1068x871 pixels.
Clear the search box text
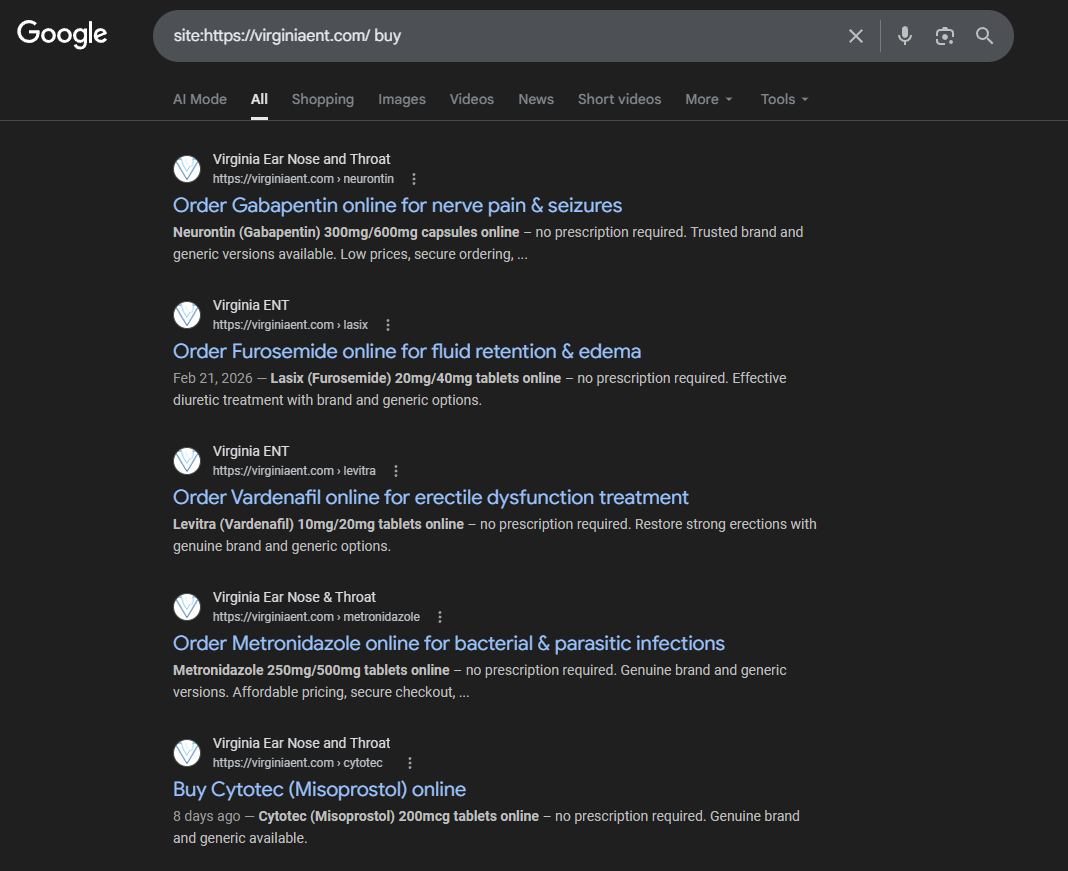click(x=856, y=36)
